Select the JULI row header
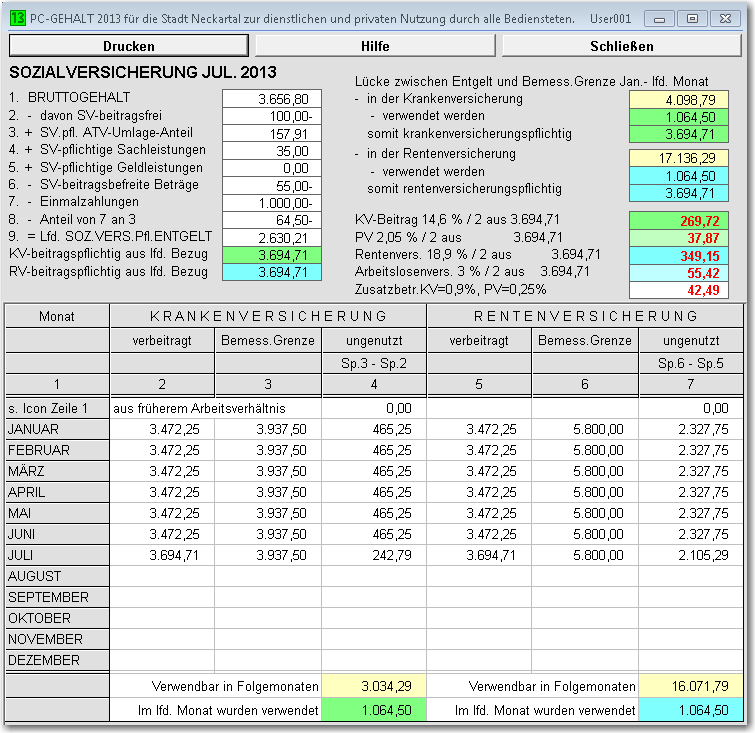Image resolution: width=755 pixels, height=733 pixels. tap(57, 555)
